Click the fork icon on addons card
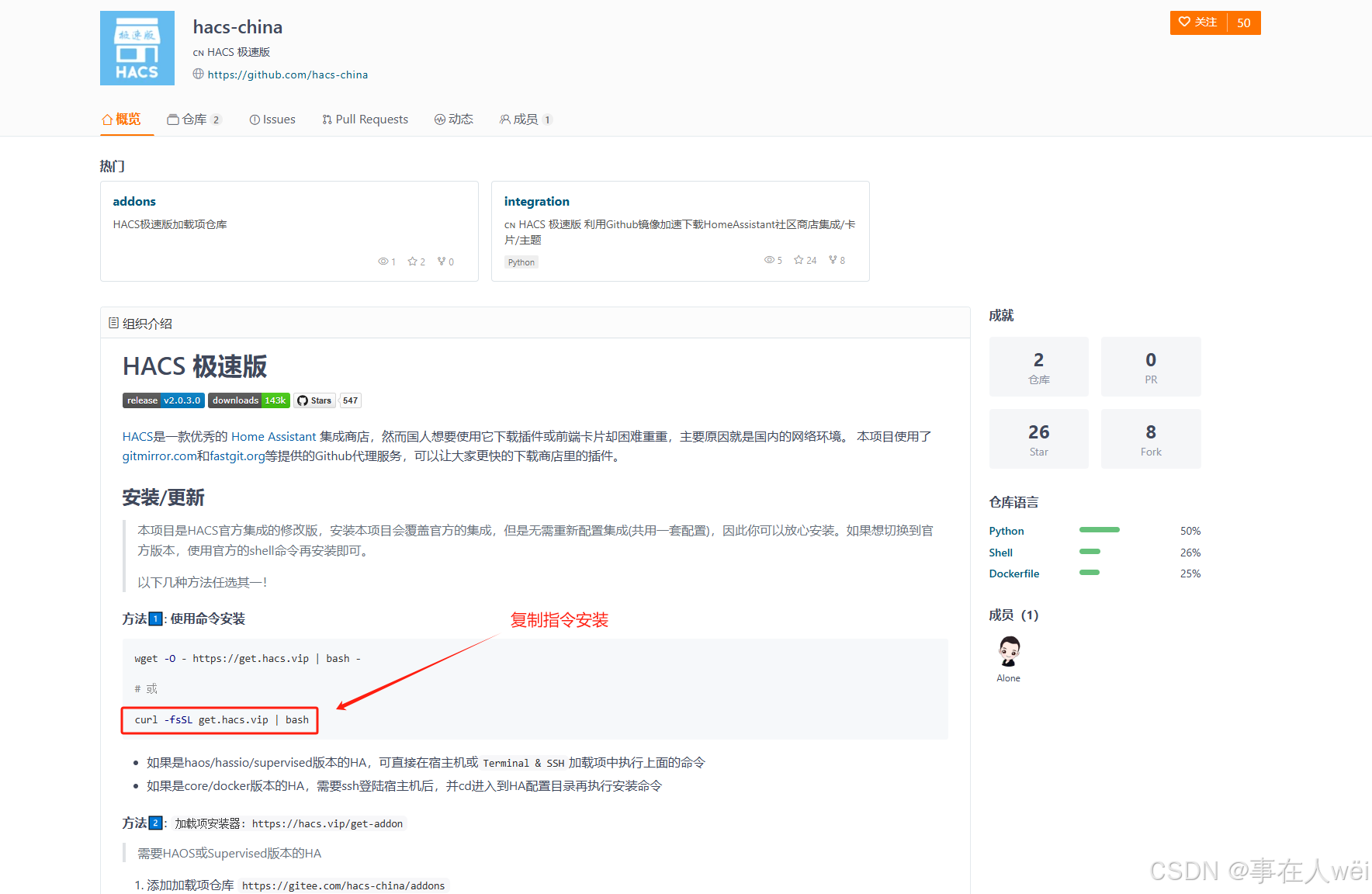The image size is (1372, 894). pos(442,262)
